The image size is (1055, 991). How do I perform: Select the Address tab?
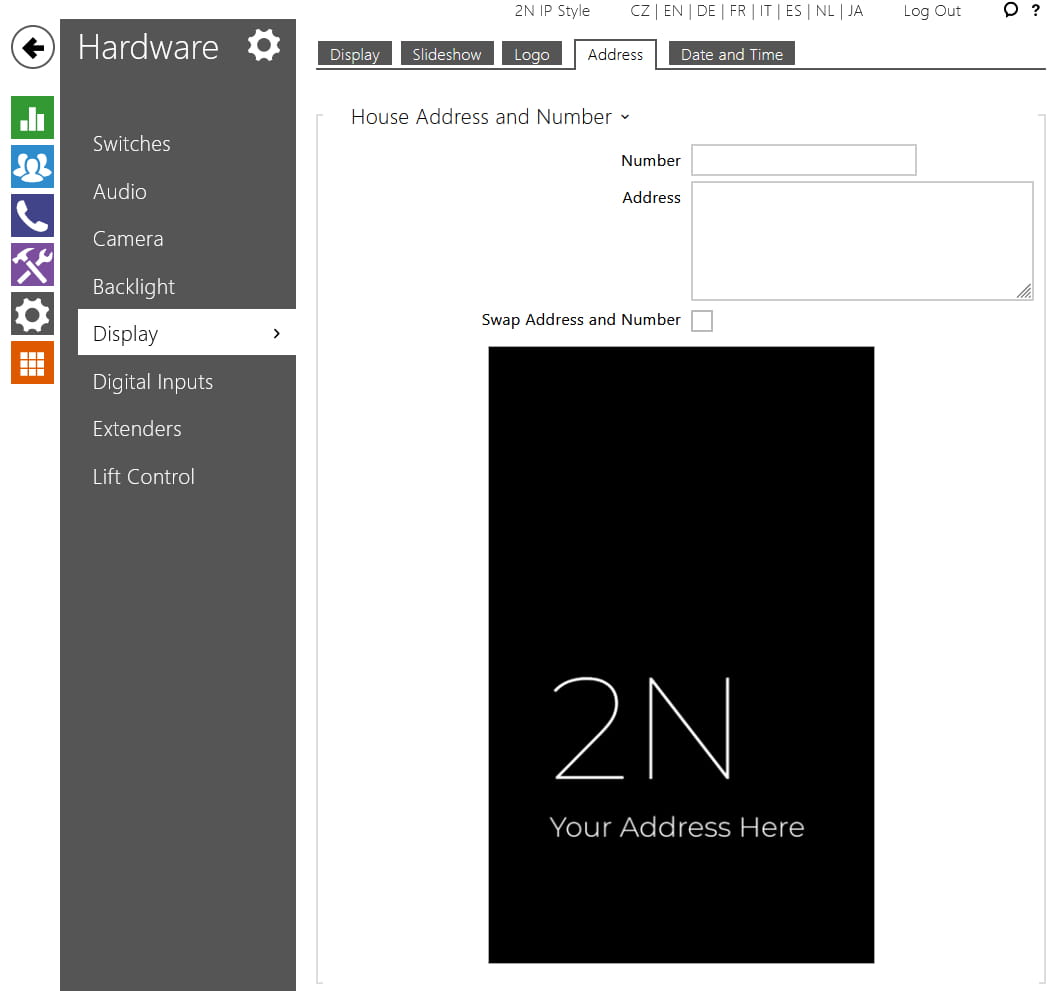pyautogui.click(x=615, y=54)
